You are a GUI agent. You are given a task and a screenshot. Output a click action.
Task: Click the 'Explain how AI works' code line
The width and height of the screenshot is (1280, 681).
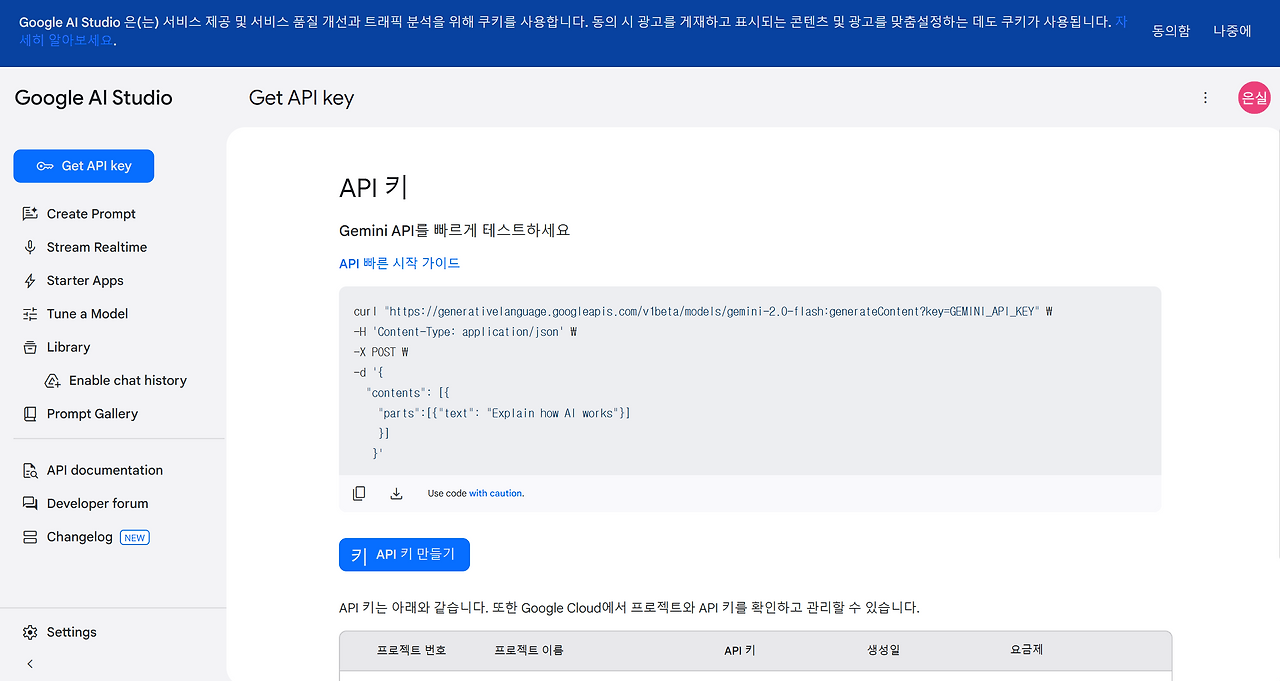[504, 413]
